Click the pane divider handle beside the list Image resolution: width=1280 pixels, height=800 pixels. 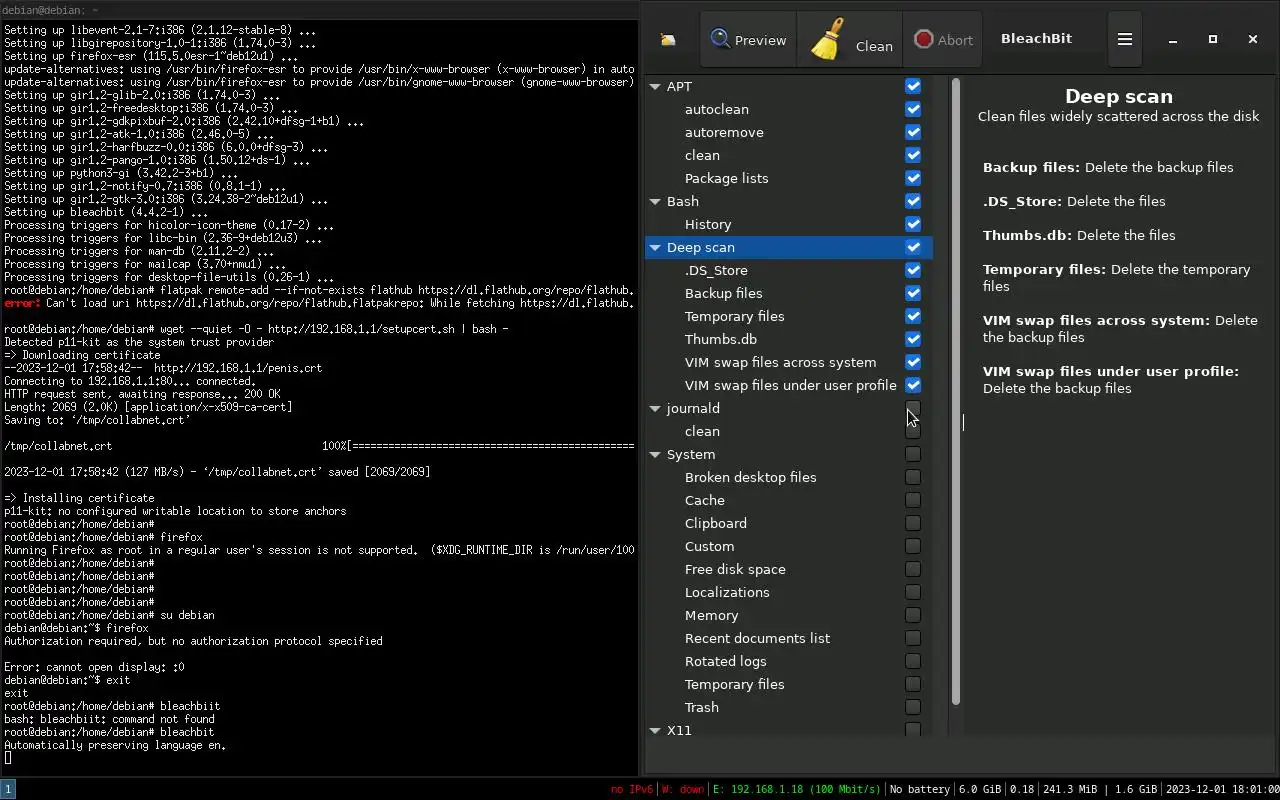point(963,422)
